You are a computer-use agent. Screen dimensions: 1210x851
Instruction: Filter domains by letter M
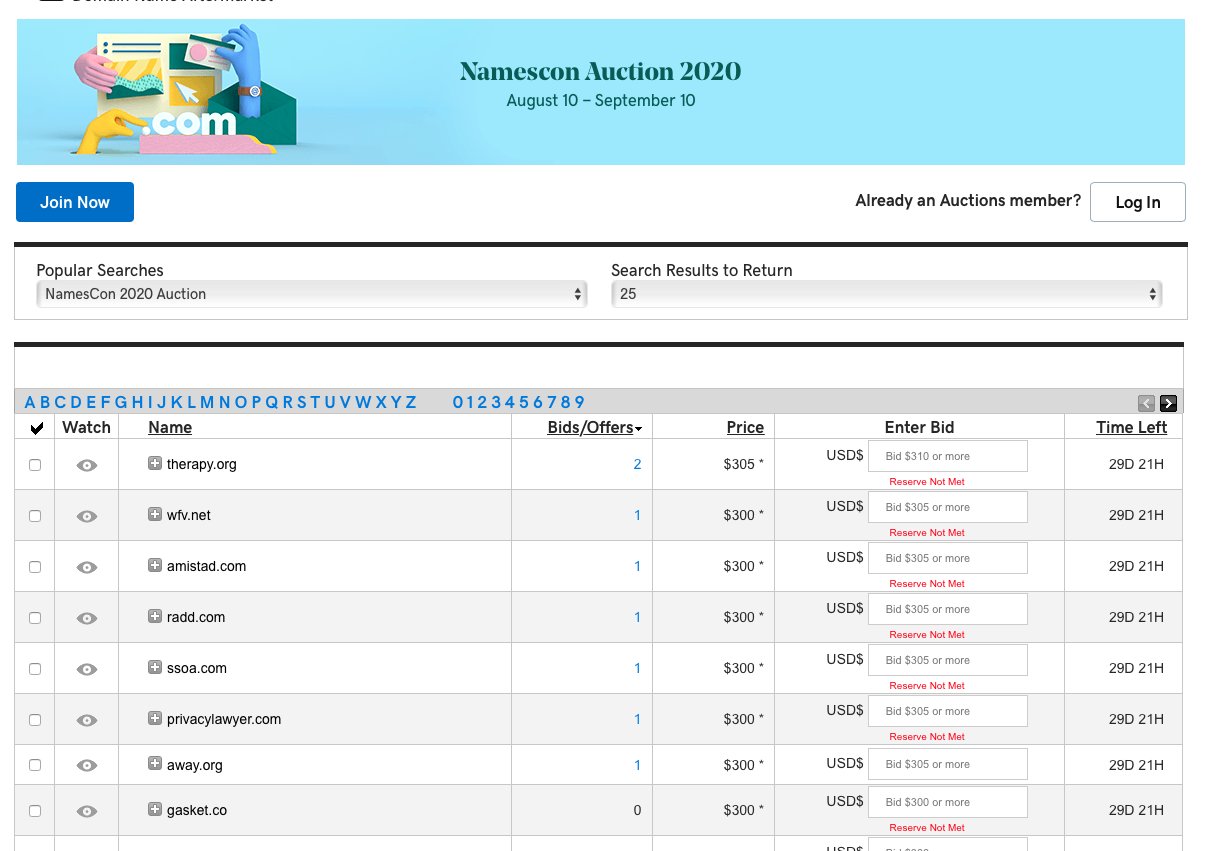(207, 402)
